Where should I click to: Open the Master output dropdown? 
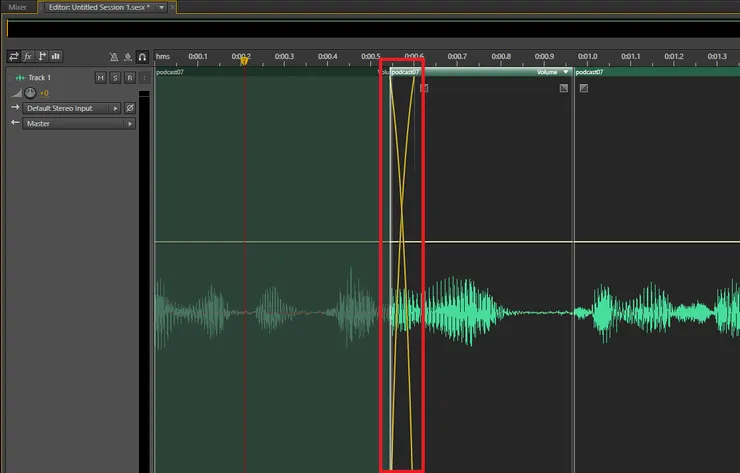79,123
